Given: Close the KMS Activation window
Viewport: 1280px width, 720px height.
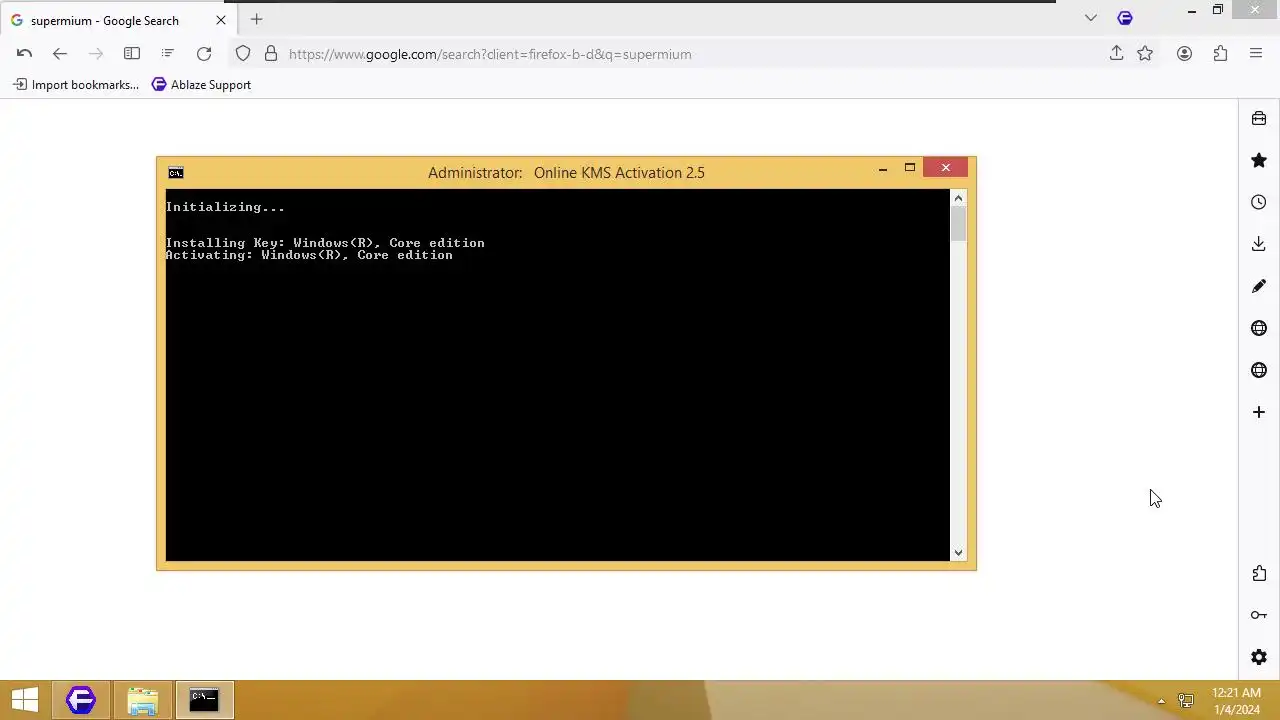Looking at the screenshot, I should click(x=945, y=168).
